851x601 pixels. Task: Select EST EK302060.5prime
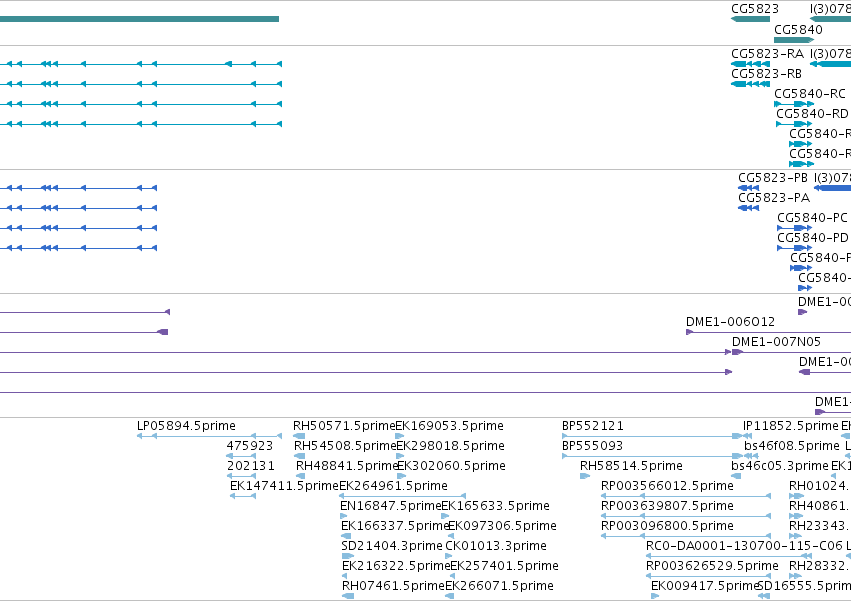click(452, 466)
